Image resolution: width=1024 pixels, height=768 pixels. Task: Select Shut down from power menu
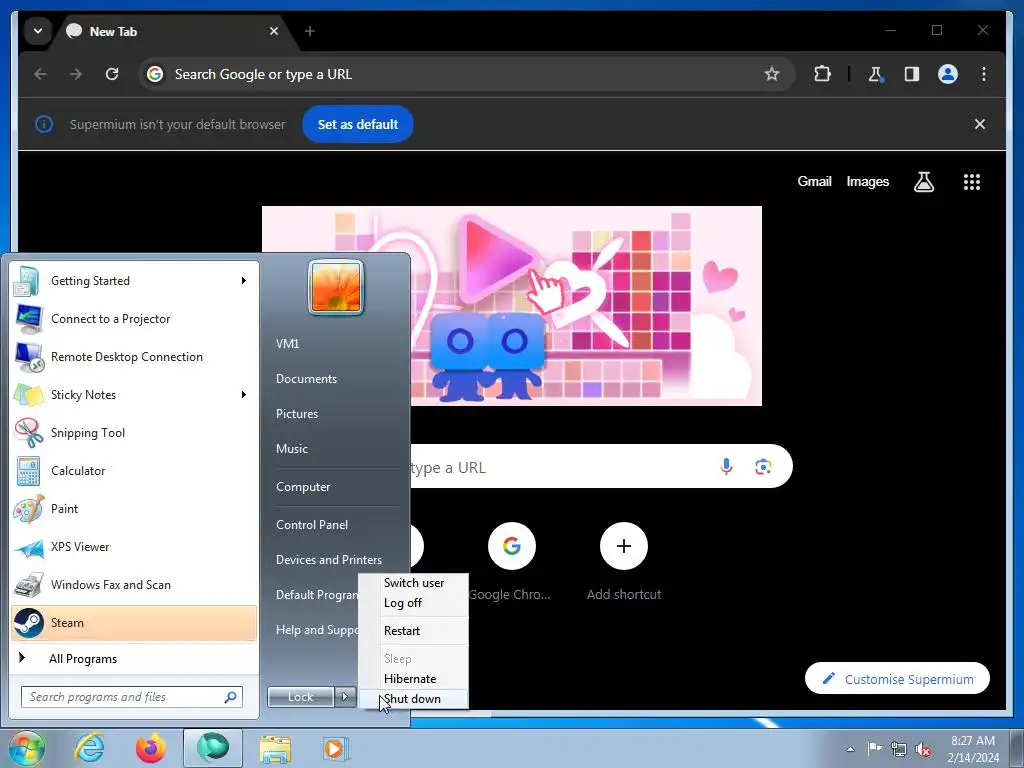click(413, 699)
